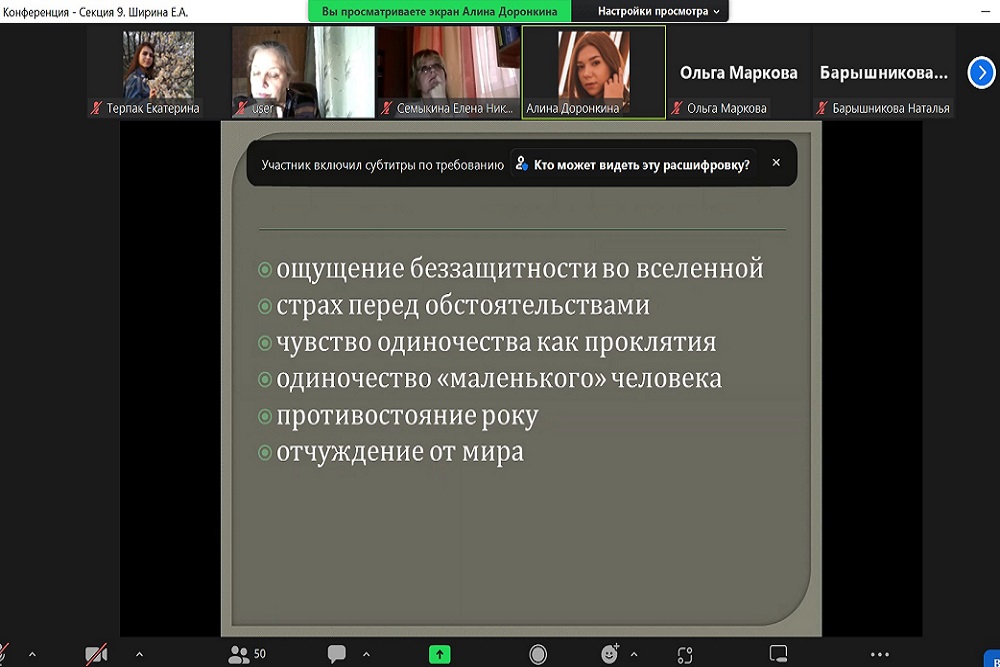
Task: Open the Настройки просмотра menu
Action: click(x=658, y=11)
